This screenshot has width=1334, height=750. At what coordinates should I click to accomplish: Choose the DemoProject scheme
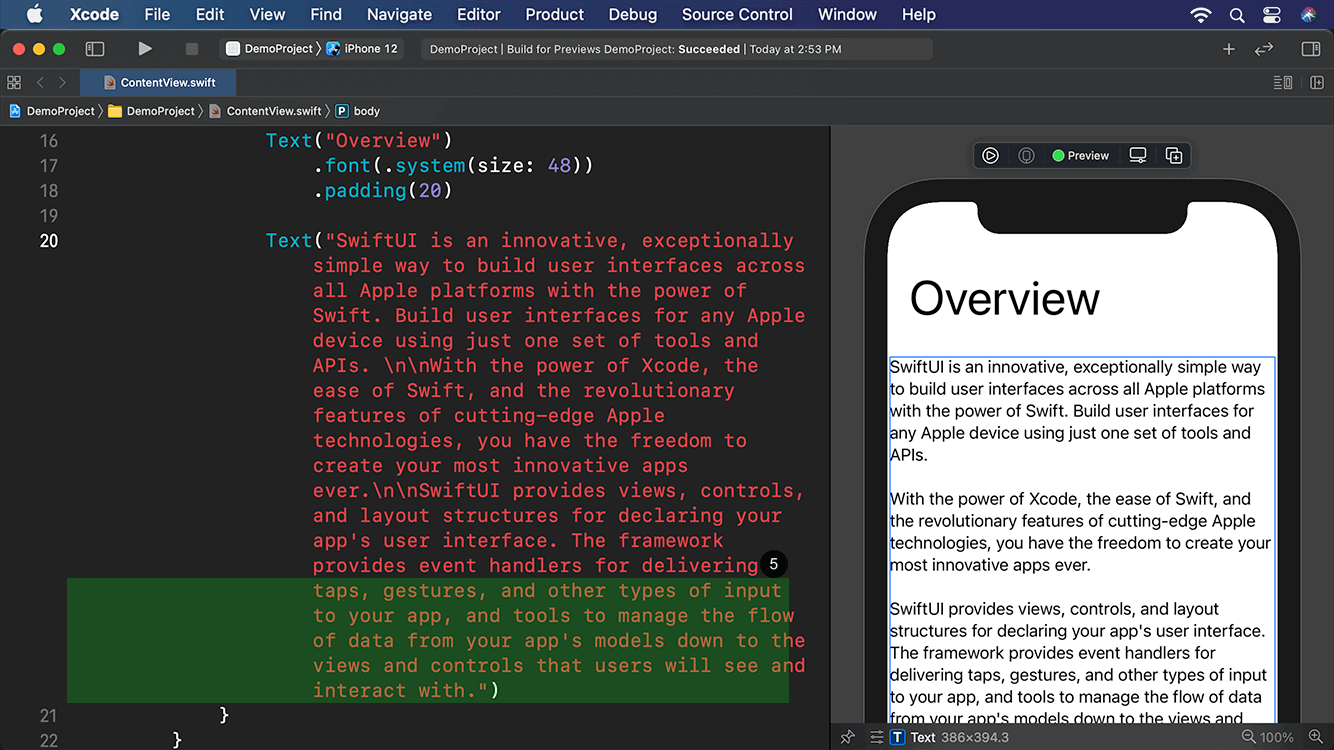(x=270, y=48)
